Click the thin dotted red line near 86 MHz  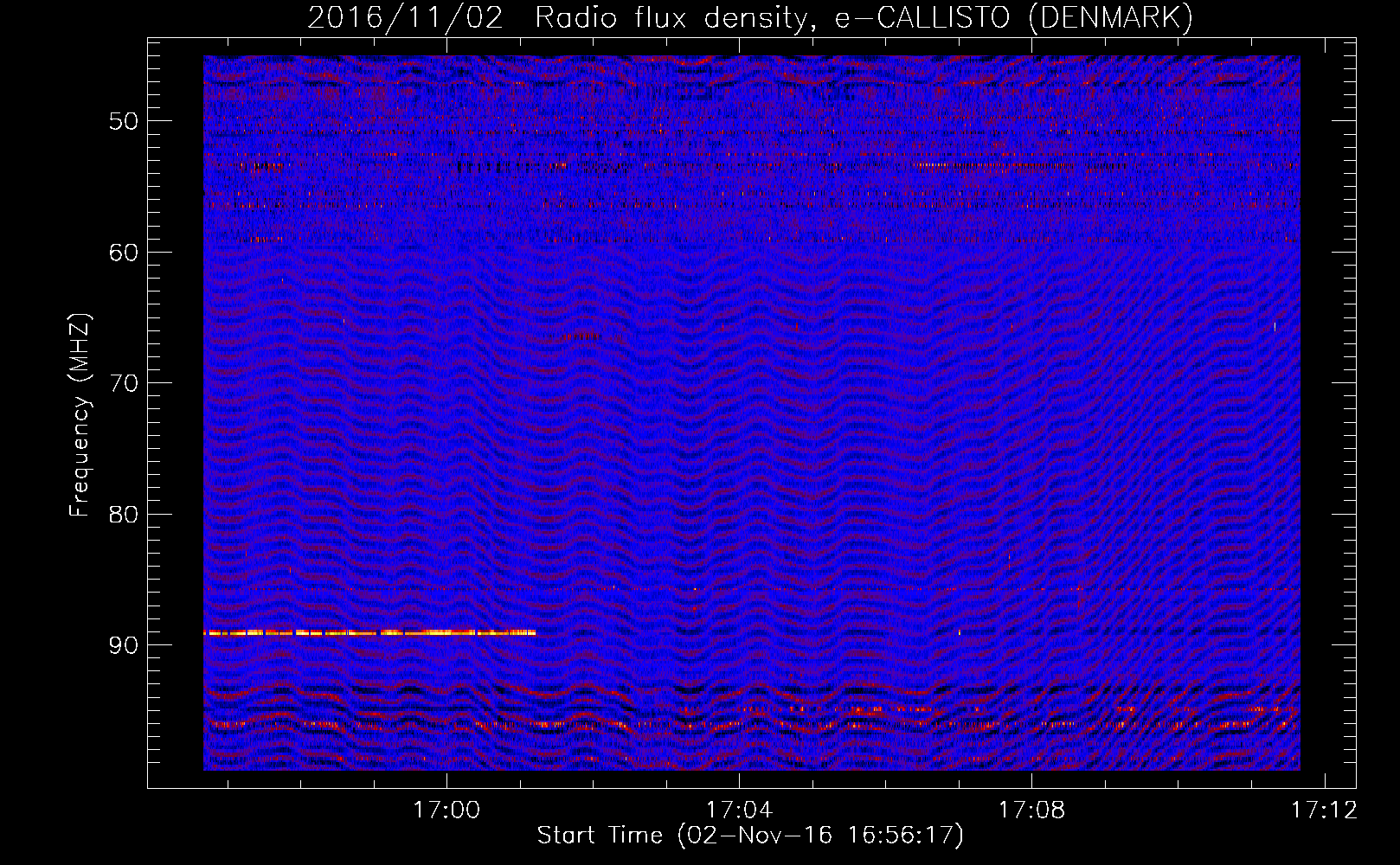(x=751, y=589)
